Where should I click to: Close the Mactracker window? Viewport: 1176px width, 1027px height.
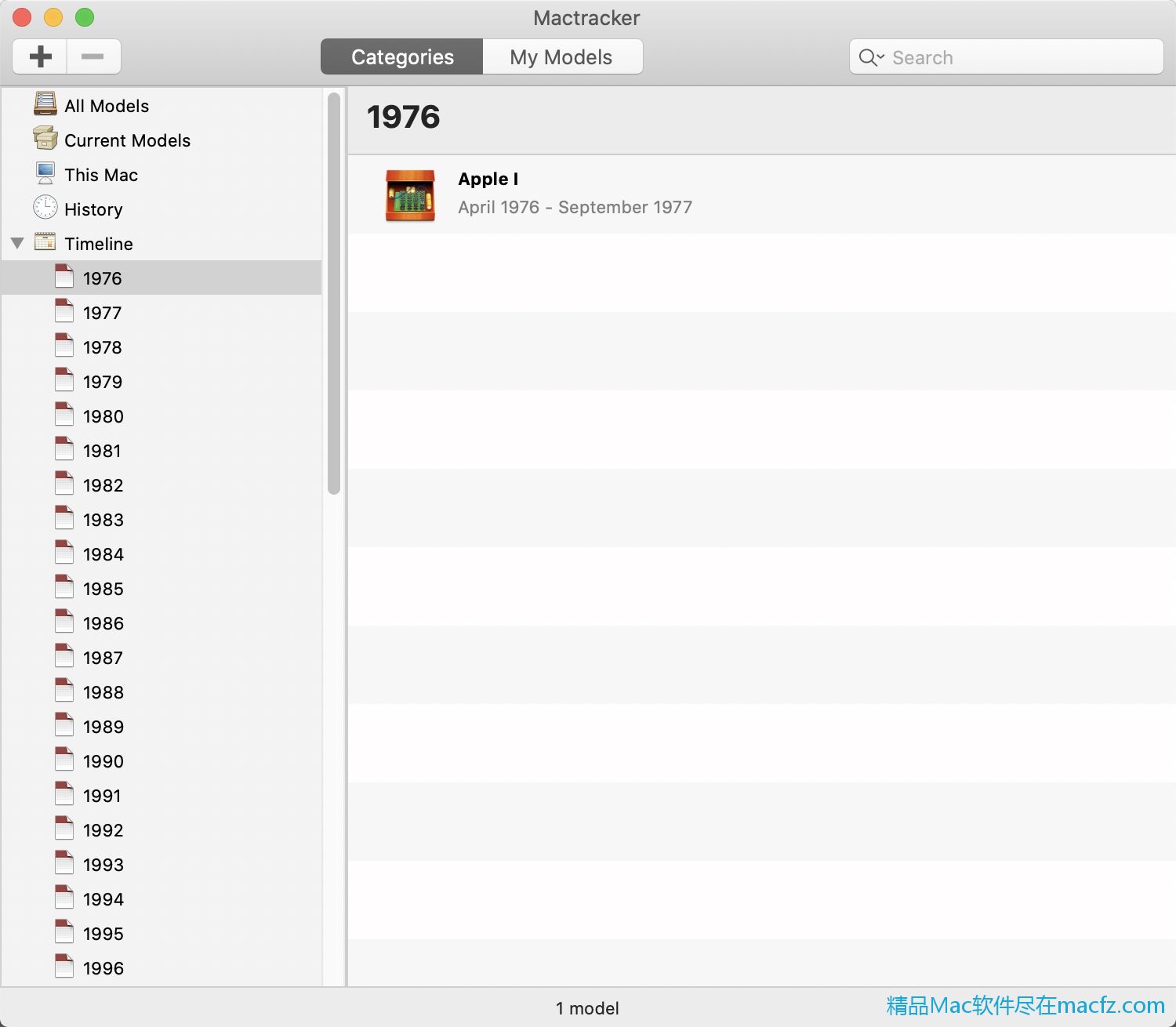tap(22, 16)
